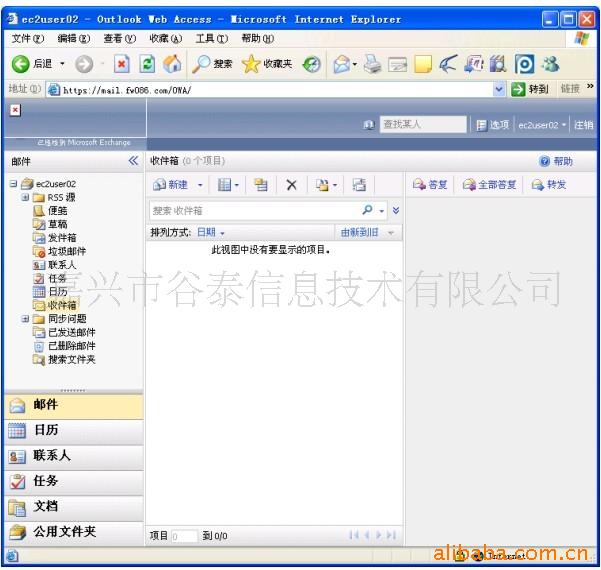Click the 新建 new message button
The image size is (601, 570).
pos(171,185)
